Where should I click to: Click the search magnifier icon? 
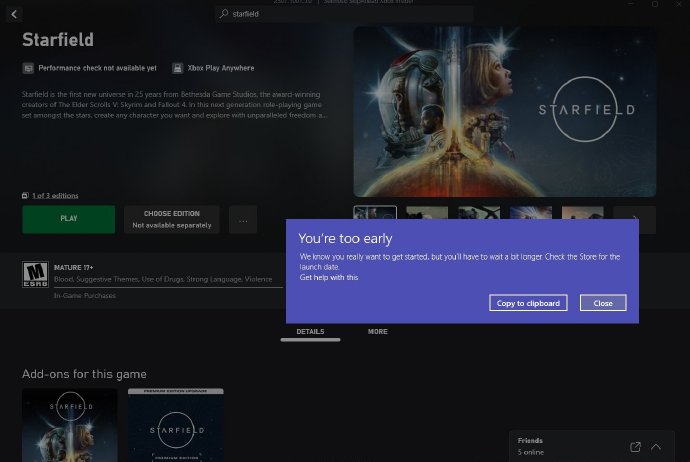coord(223,14)
